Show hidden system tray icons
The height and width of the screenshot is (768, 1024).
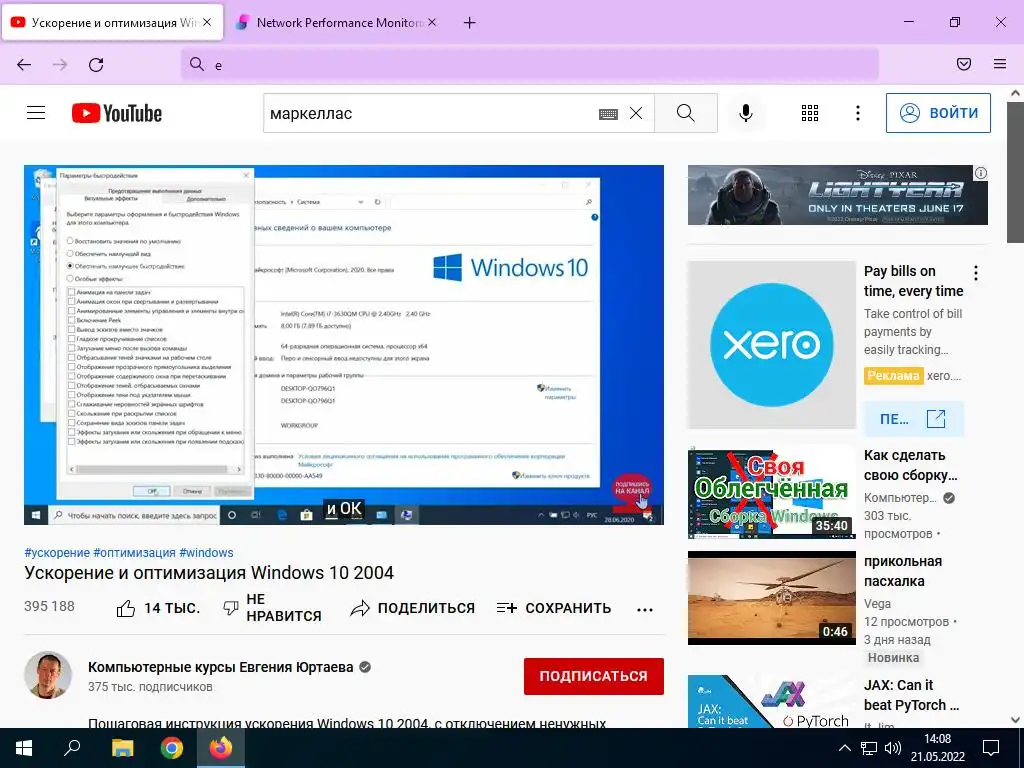pyautogui.click(x=844, y=748)
